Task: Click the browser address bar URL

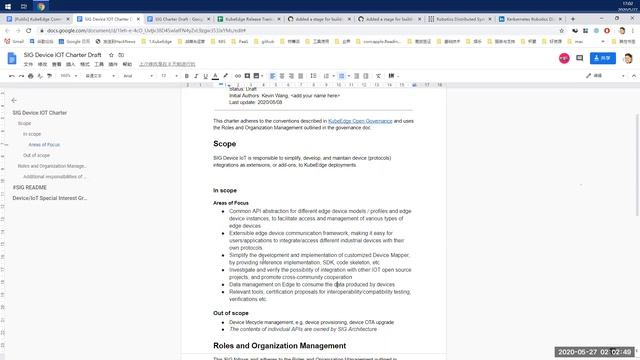Action: (146, 31)
